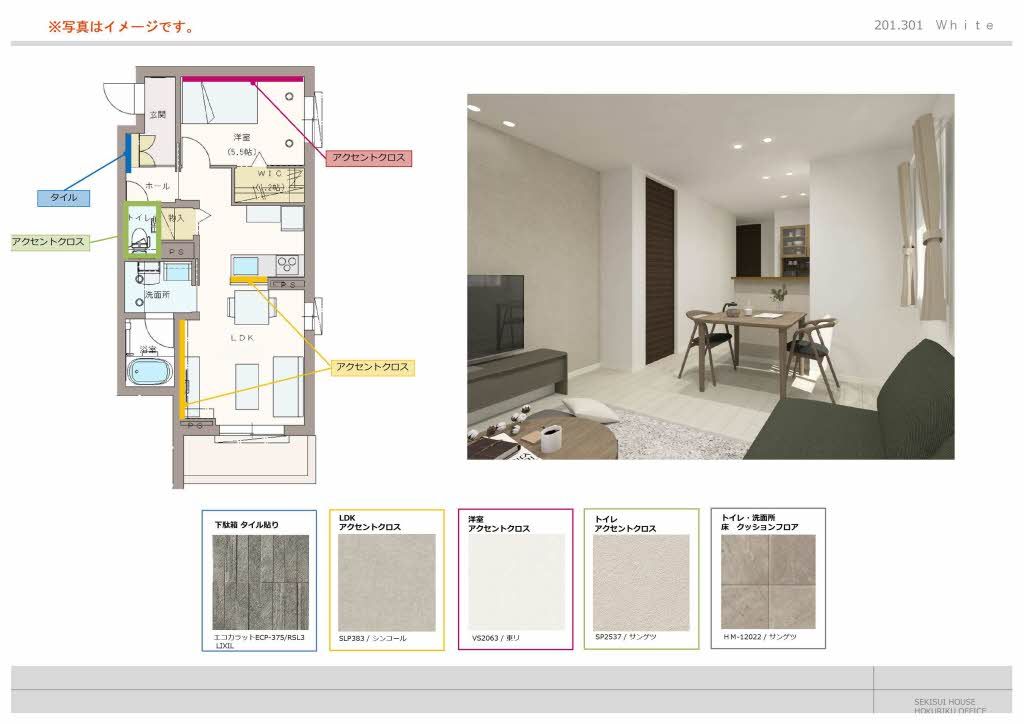This screenshot has width=1024, height=724.
Task: Select the yellow アクセントクロス callout label
Action: 371,368
